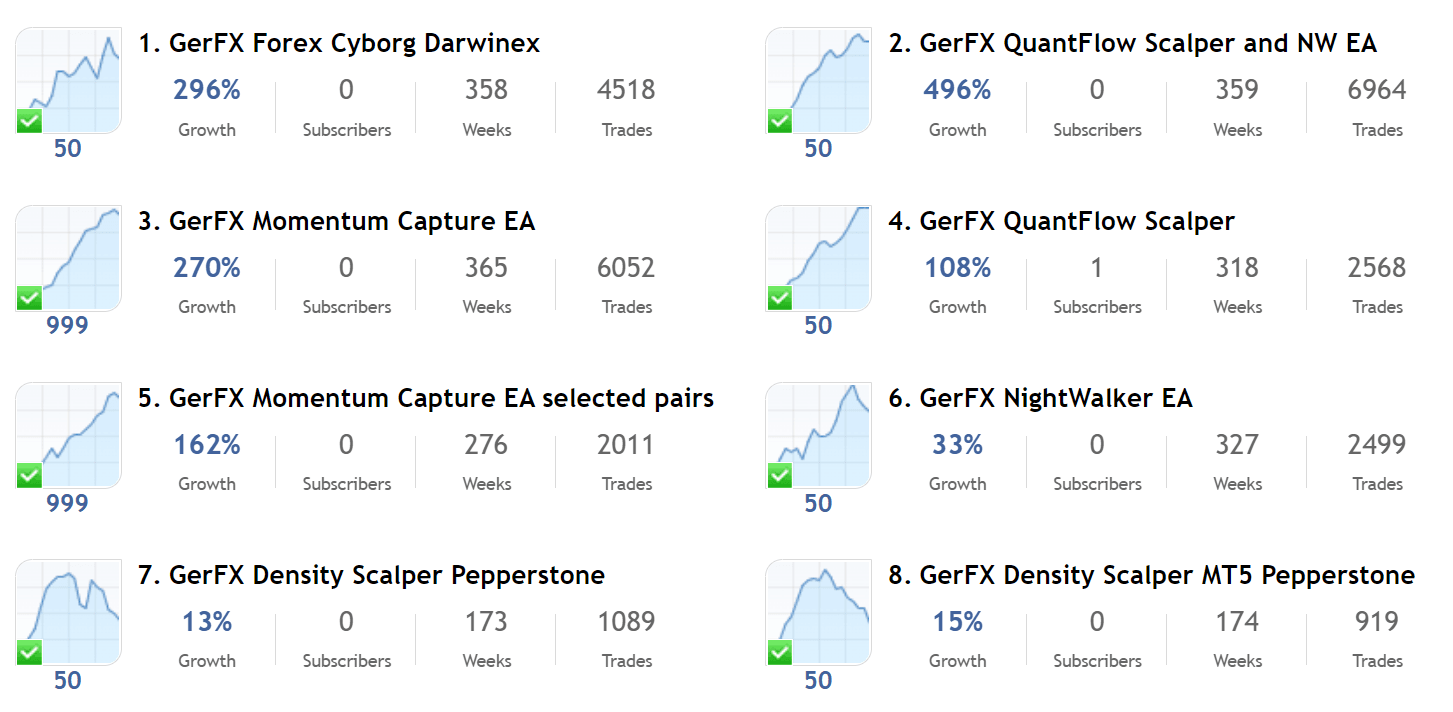Click growth chart thumbnail of Forex Cyborg Darwinex
Image resolution: width=1453 pixels, height=712 pixels.
[x=68, y=80]
